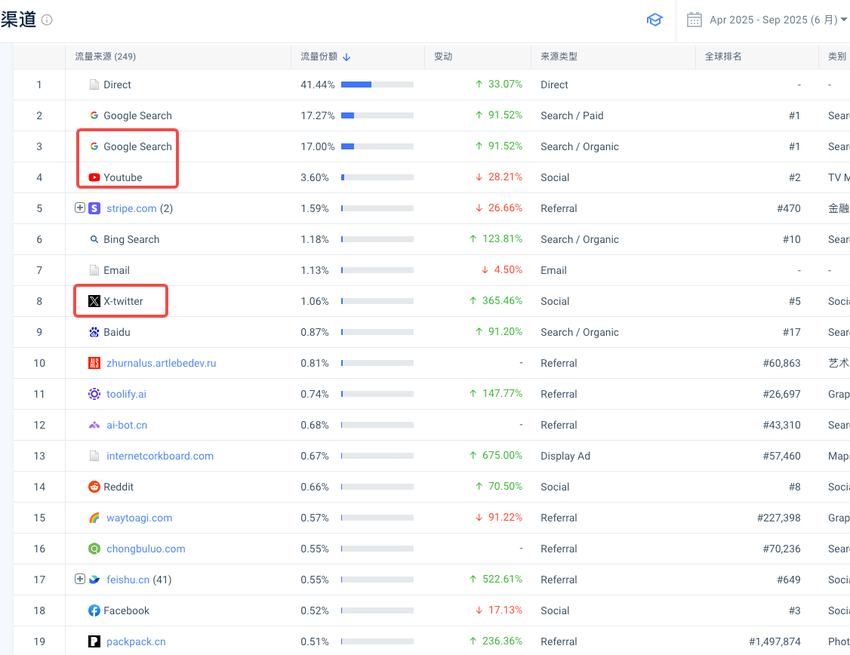850x655 pixels.
Task: Click the Email row document icon
Action: tap(94, 270)
